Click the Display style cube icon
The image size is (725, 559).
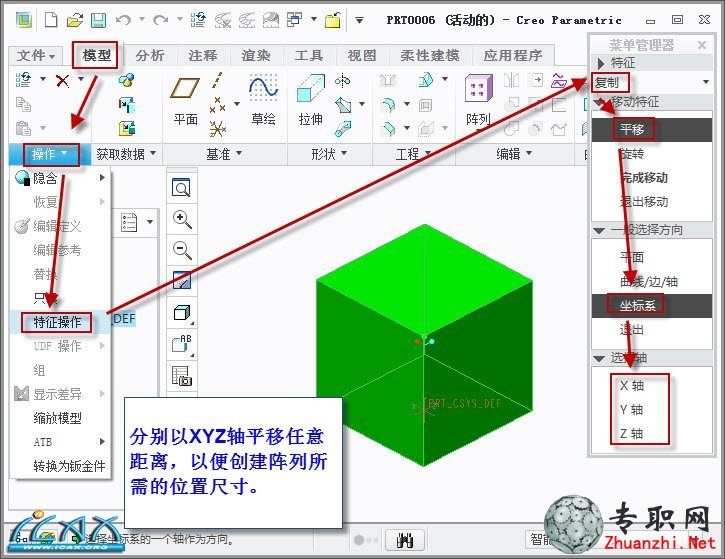182,313
